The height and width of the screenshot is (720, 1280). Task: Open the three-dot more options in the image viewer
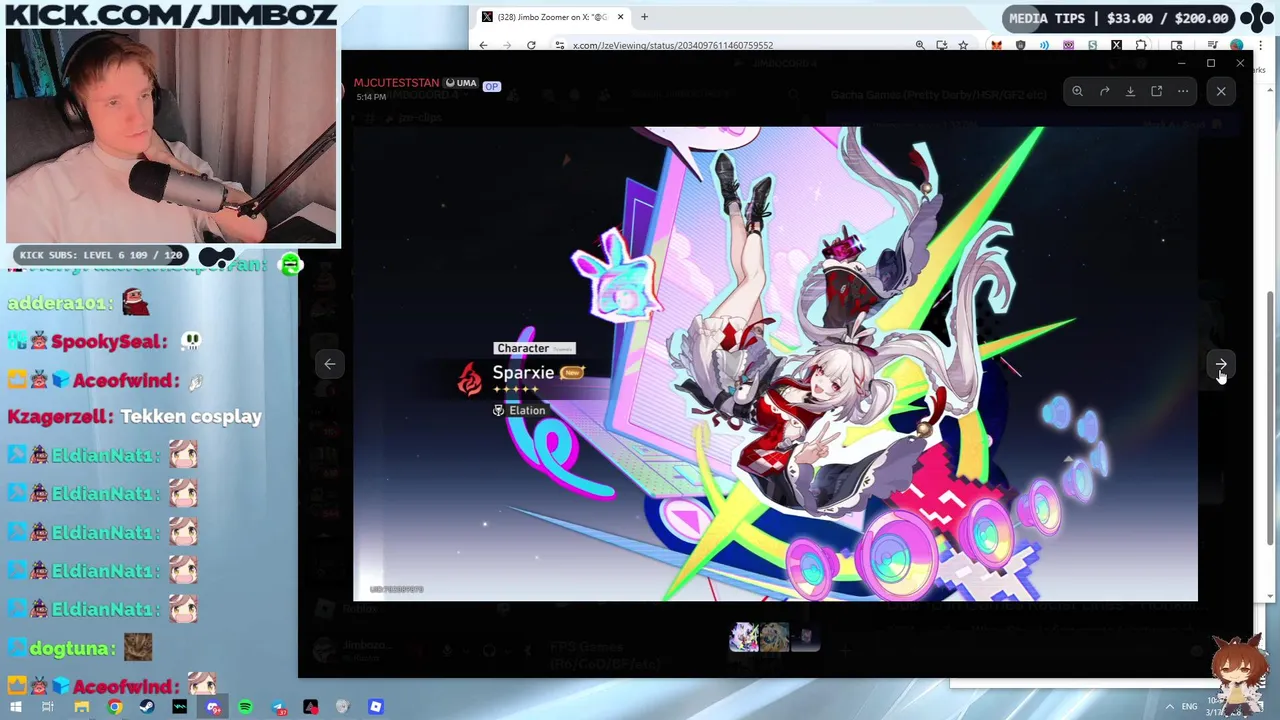(1183, 91)
